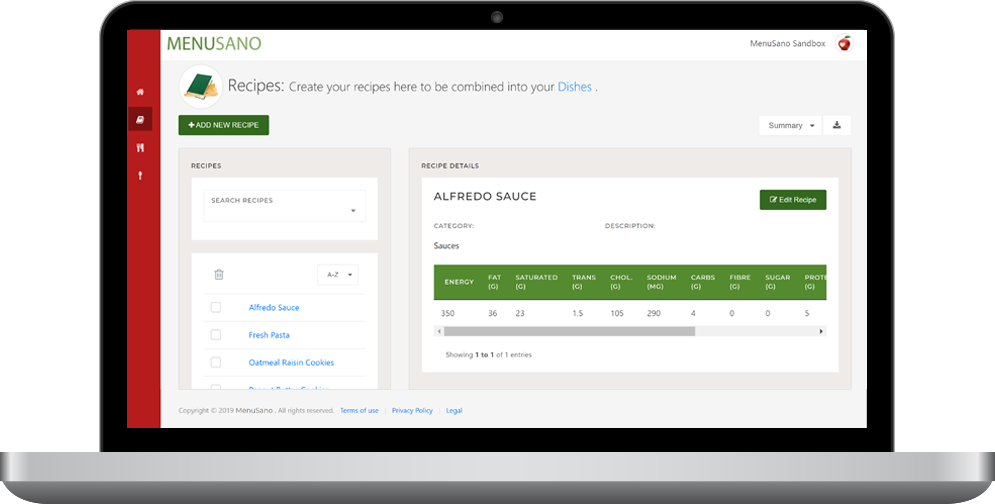The width and height of the screenshot is (995, 504).
Task: Click the horizontal nutrition table scrollbar
Action: coord(568,331)
